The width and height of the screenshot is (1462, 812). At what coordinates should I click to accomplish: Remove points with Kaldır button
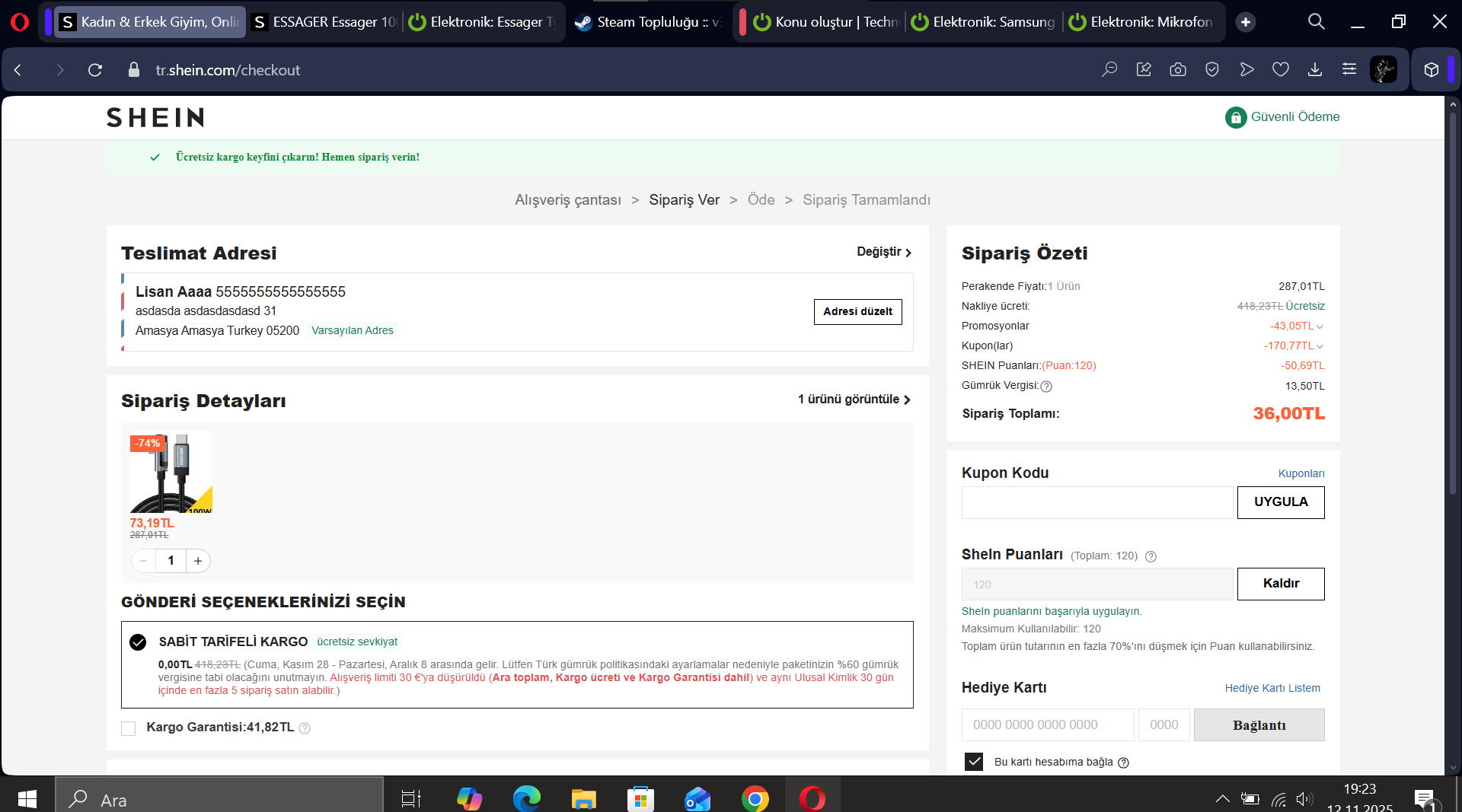coord(1281,584)
